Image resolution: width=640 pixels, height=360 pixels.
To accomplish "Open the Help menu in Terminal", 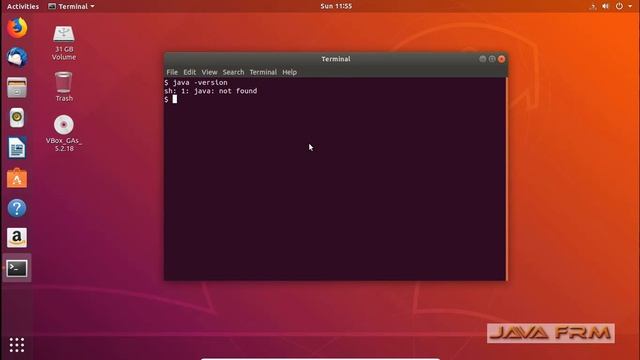I will 289,72.
